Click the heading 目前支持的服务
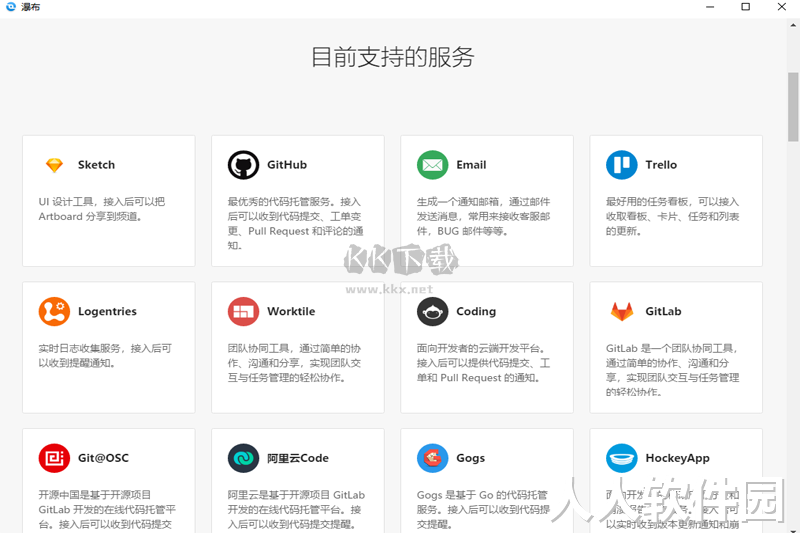 coord(393,57)
